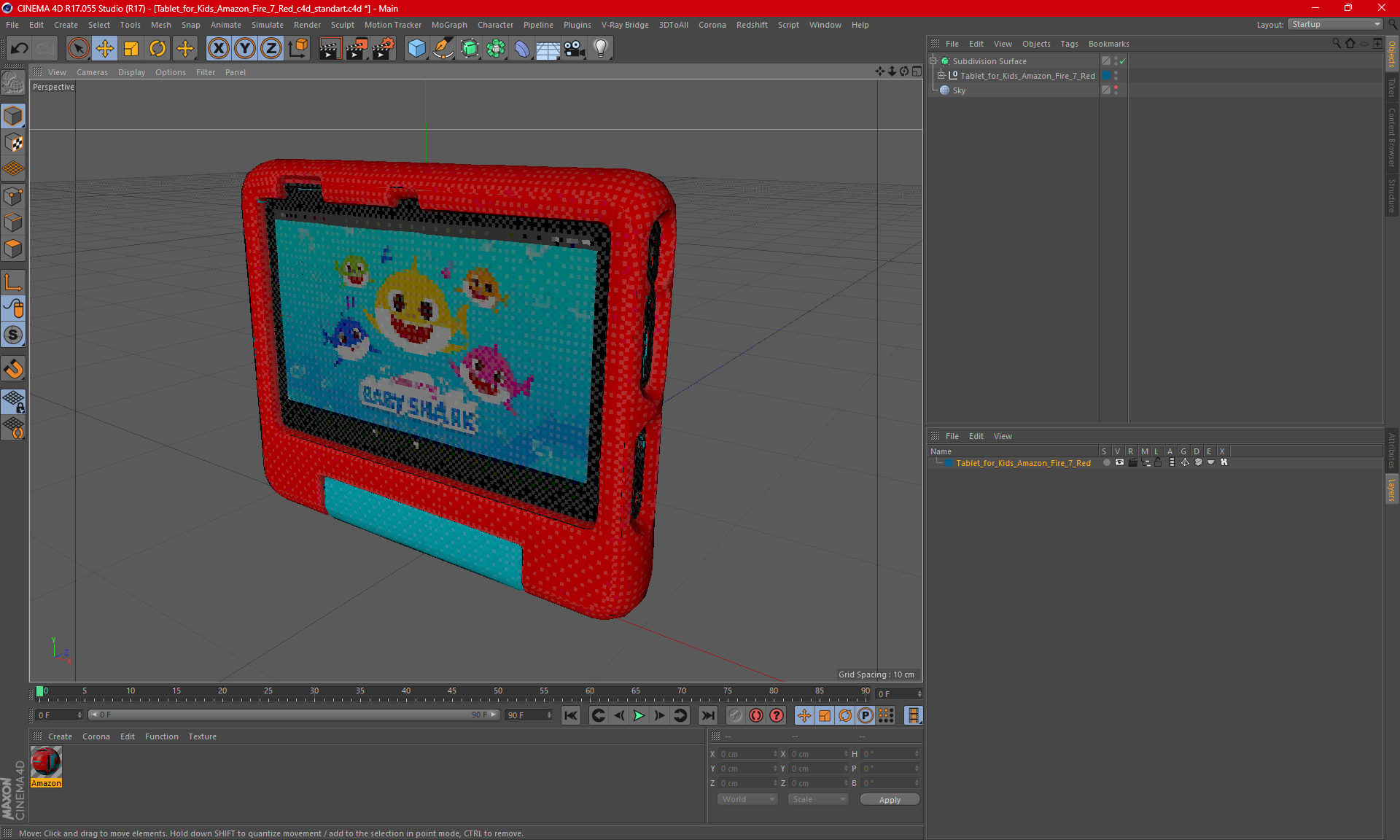Screen dimensions: 1400x840
Task: Open the Render to Picture Viewer icon
Action: click(x=357, y=48)
